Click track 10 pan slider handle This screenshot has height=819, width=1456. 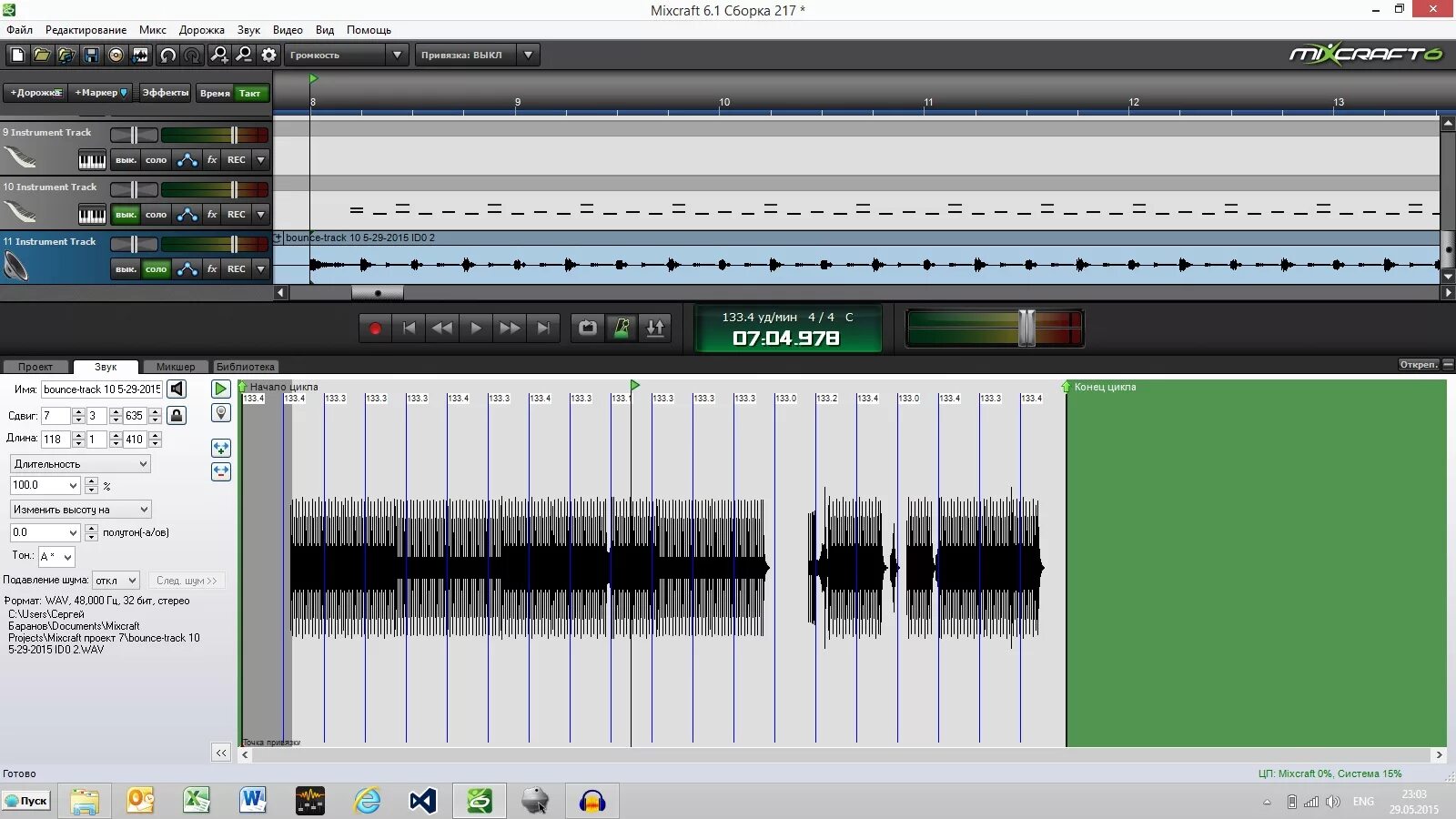[134, 189]
